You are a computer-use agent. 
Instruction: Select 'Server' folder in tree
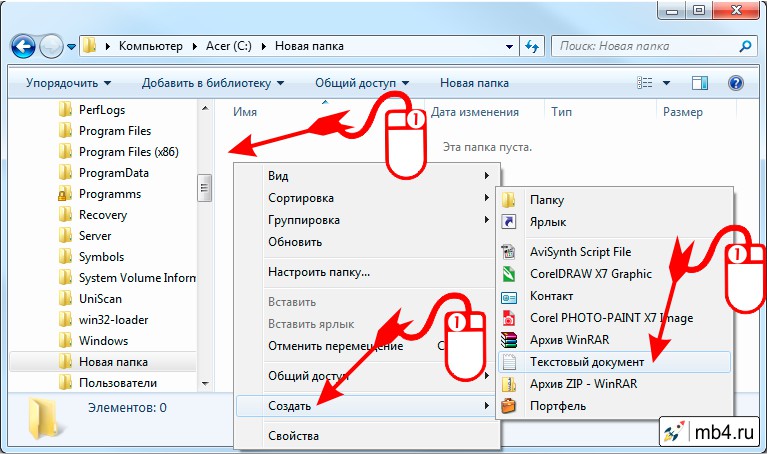point(95,236)
